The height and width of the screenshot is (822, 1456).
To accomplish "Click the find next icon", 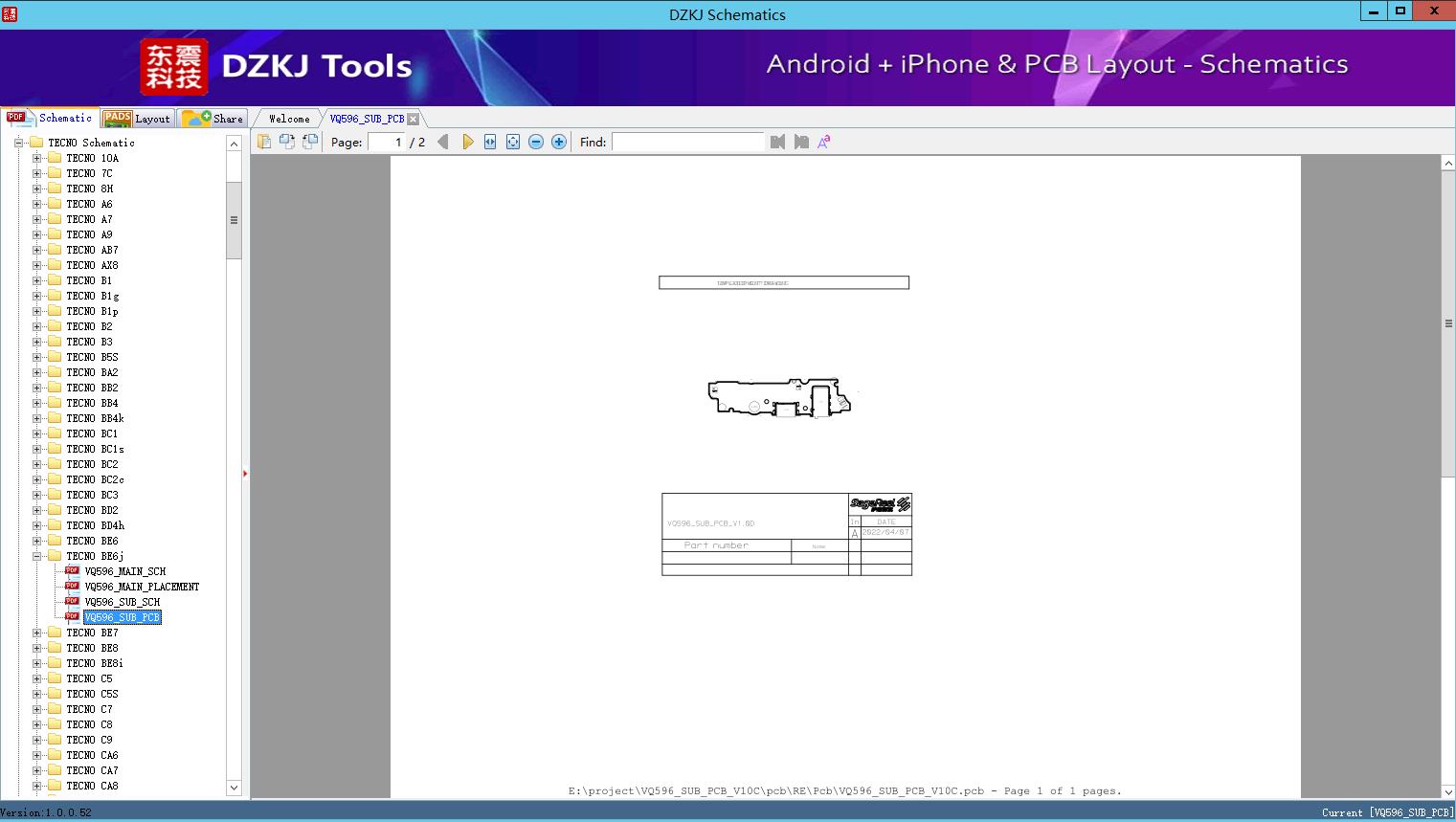I will pos(801,142).
